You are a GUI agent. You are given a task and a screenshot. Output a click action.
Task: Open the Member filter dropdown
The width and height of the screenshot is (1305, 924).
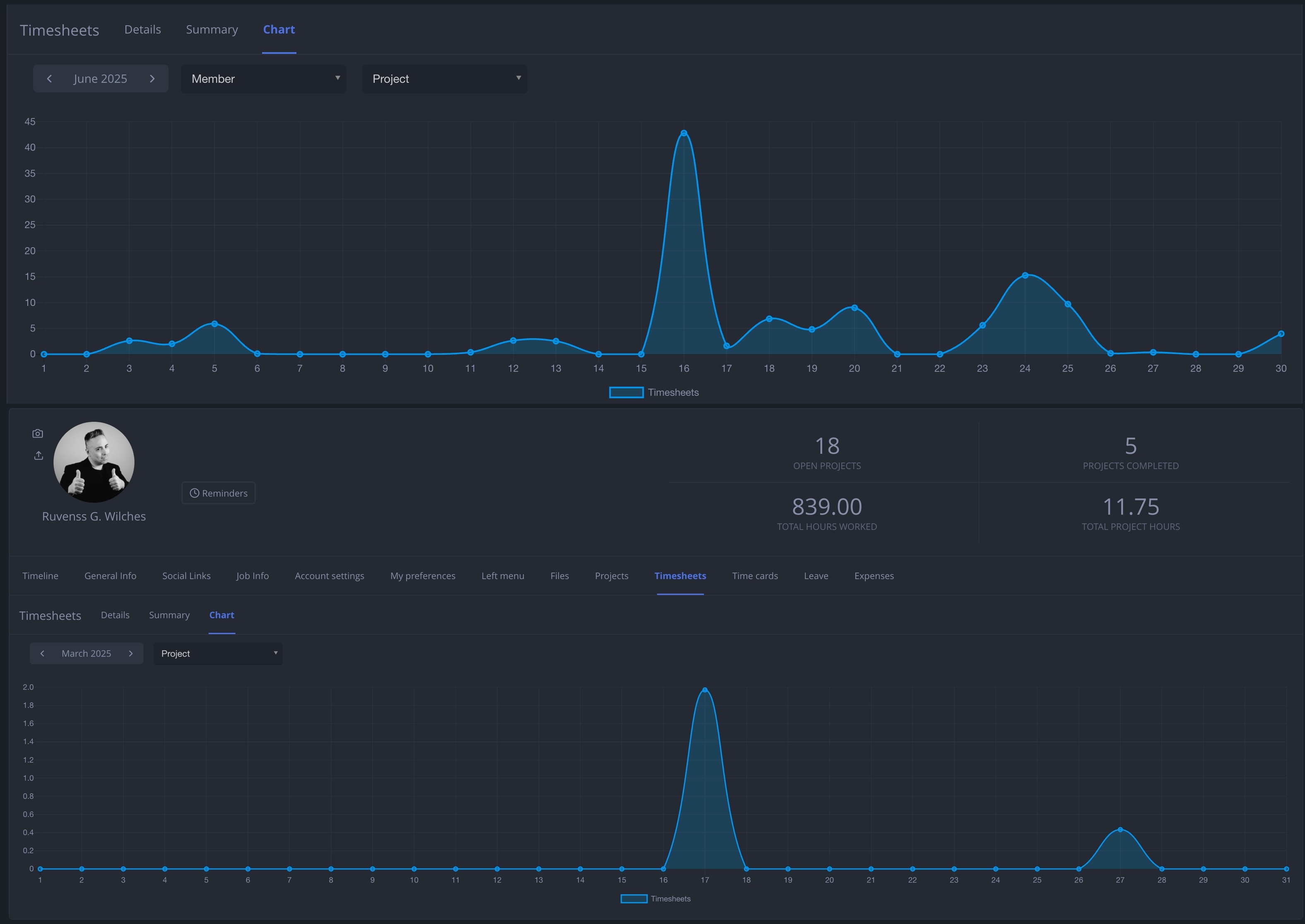pos(263,79)
